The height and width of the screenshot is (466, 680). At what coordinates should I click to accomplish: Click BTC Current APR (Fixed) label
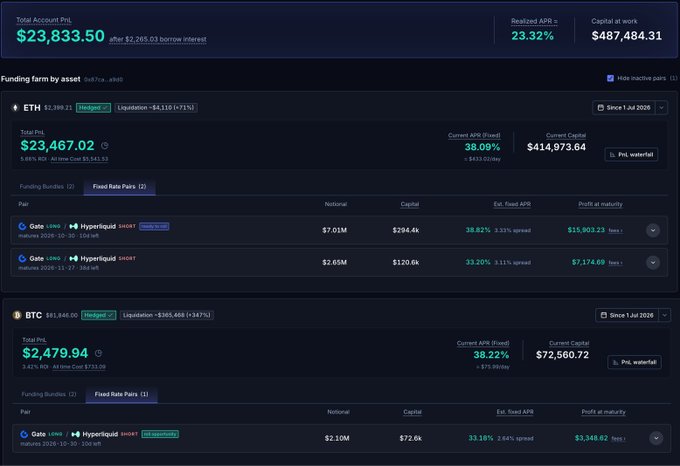[x=483, y=343]
